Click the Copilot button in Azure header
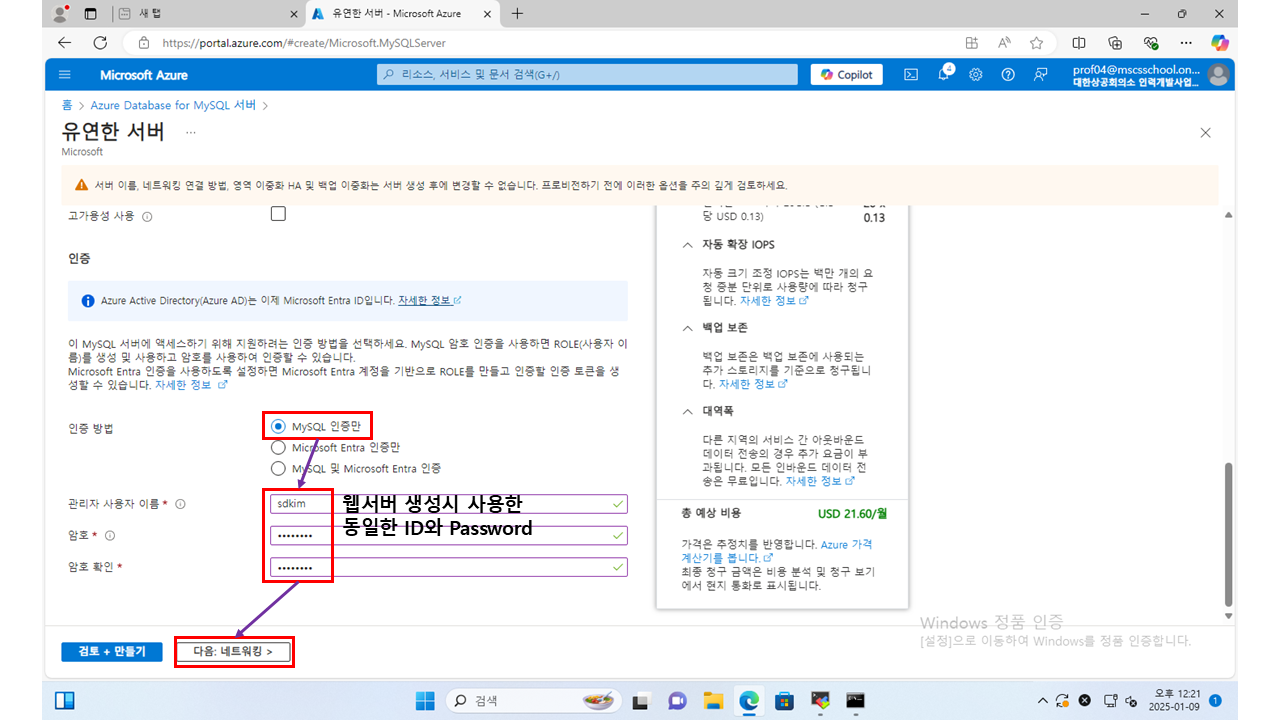Image resolution: width=1280 pixels, height=720 pixels. tap(846, 75)
